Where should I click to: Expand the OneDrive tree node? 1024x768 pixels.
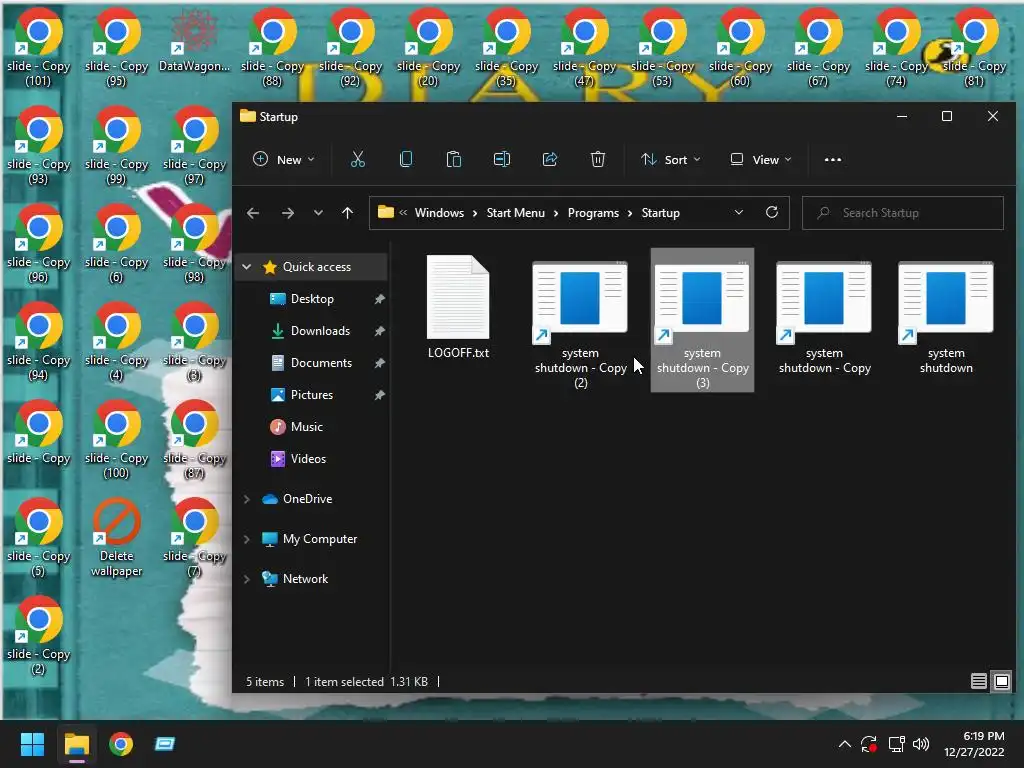247,499
